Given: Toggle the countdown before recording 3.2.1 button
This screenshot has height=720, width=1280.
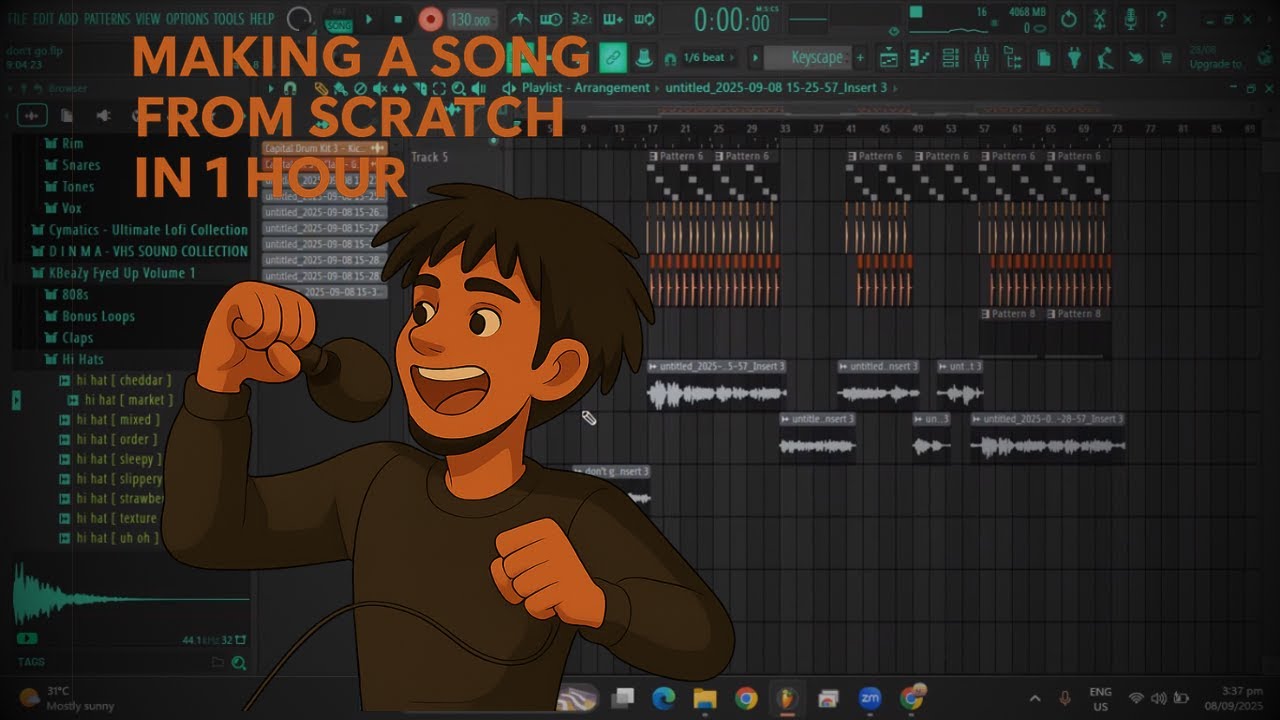Looking at the screenshot, I should [581, 19].
